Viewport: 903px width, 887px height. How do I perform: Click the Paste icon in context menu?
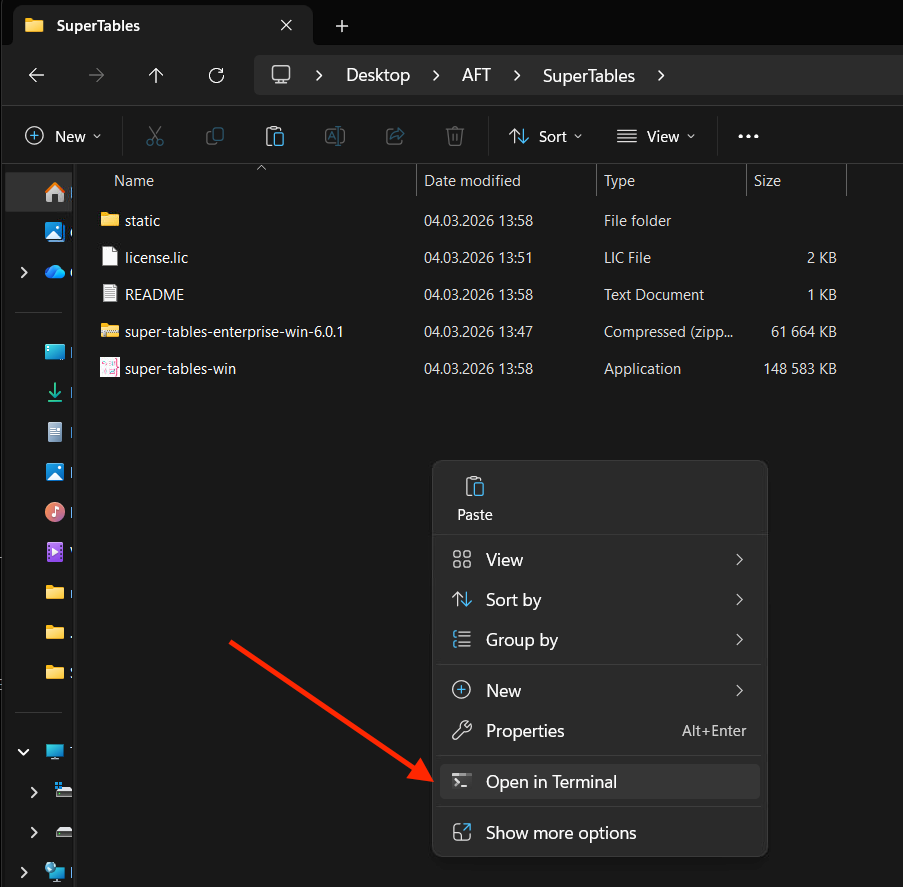[x=475, y=498]
